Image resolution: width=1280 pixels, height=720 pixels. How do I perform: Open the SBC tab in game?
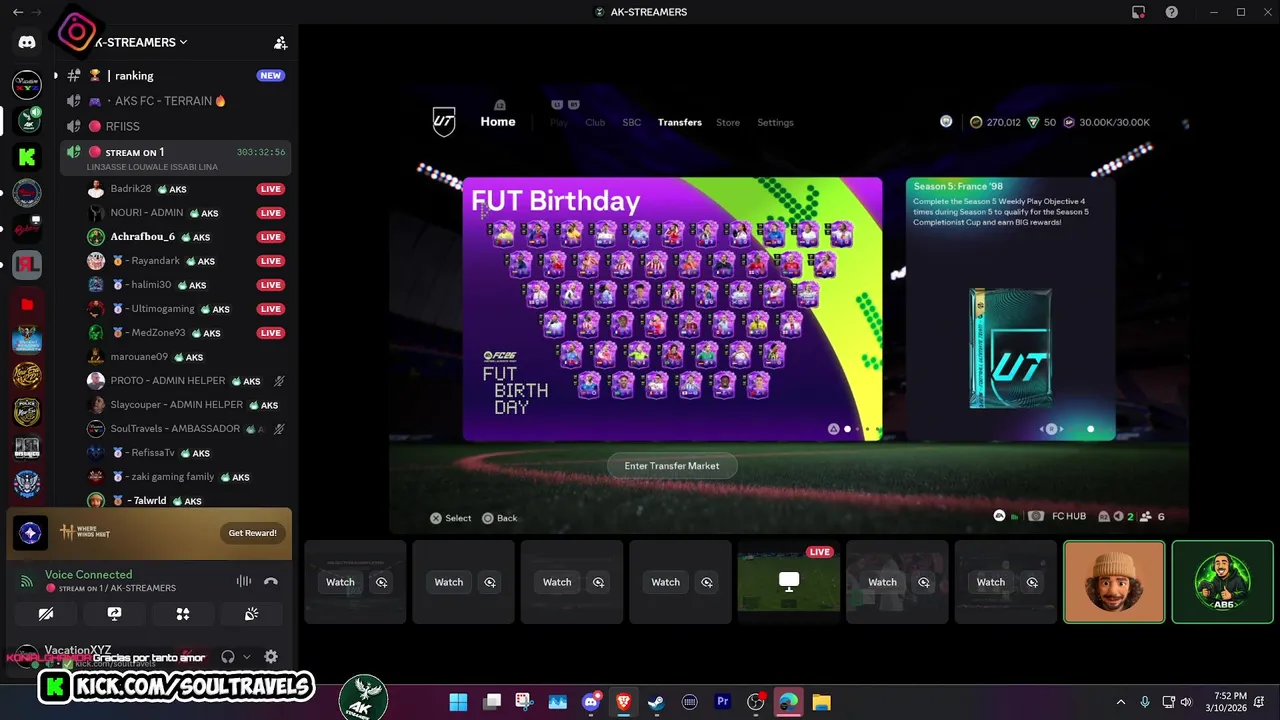point(632,122)
